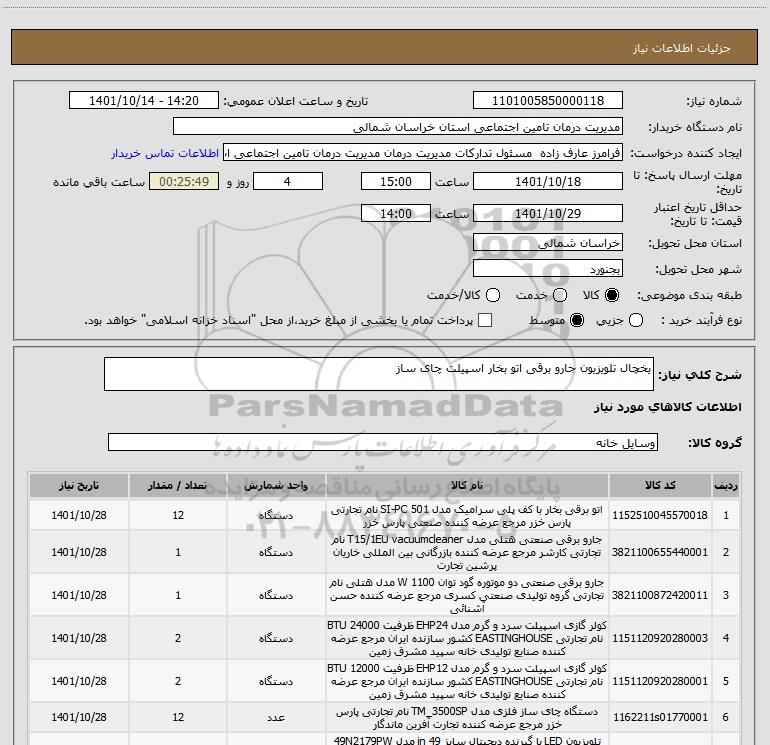Click product code 115251004557​0018
770x745 pixels.
pos(660,515)
